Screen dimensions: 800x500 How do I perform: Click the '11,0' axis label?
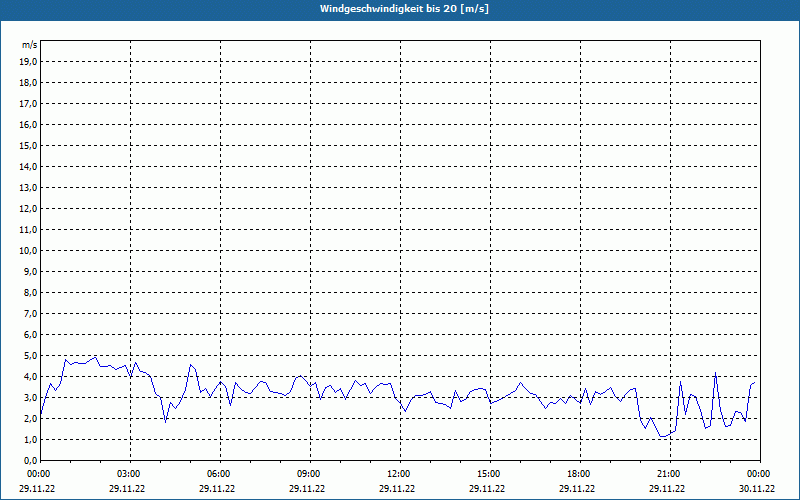[x=28, y=230]
